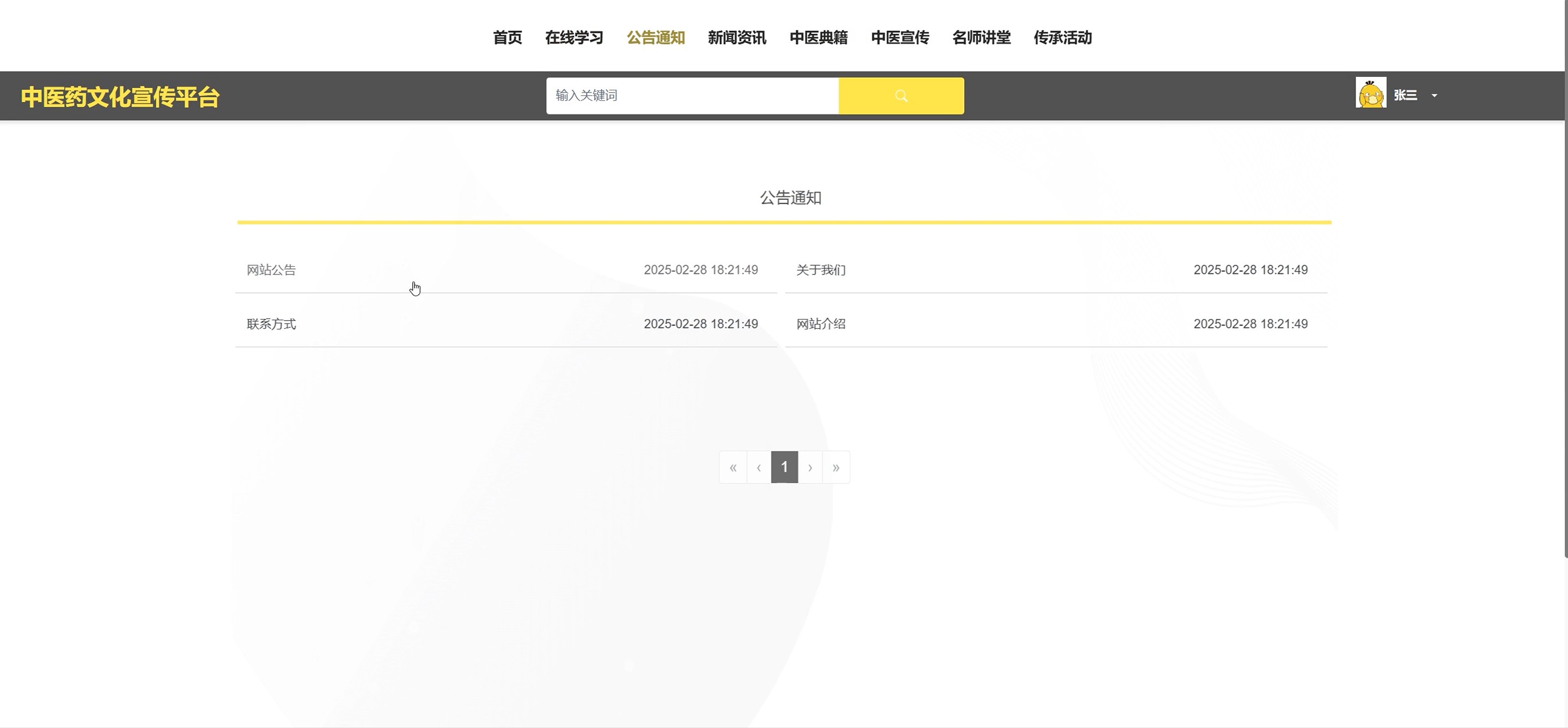Image resolution: width=1568 pixels, height=728 pixels.
Task: Go to 中医宣传 section
Action: (x=900, y=38)
